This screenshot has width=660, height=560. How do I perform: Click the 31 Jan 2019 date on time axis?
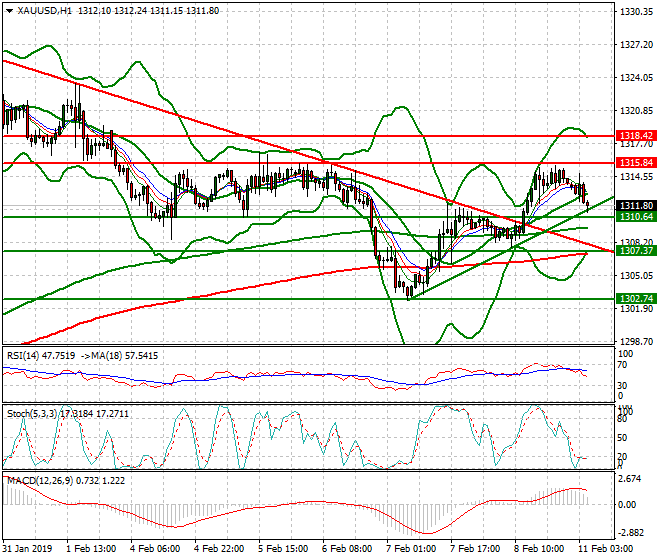(x=26, y=549)
